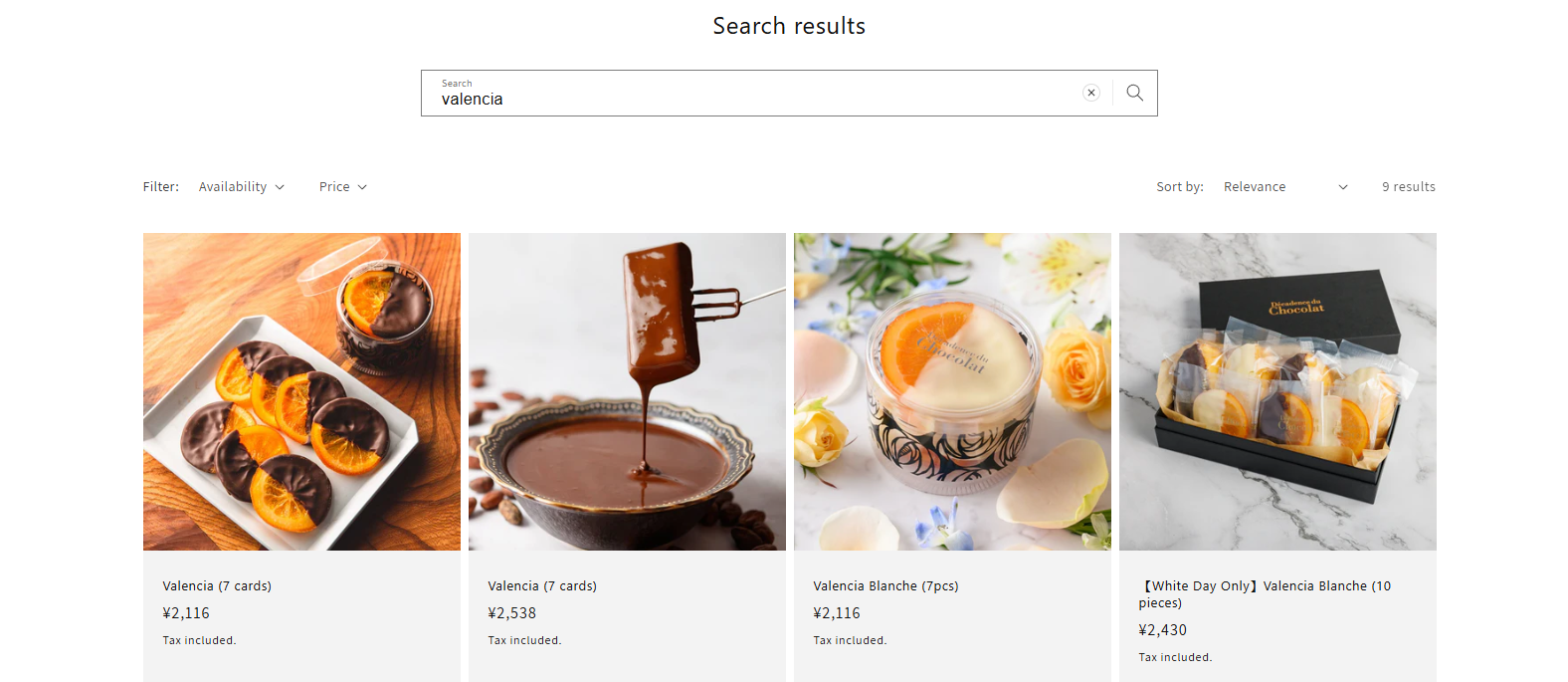Click the white chocolate orange jar image
The width and height of the screenshot is (1568, 682).
click(952, 391)
